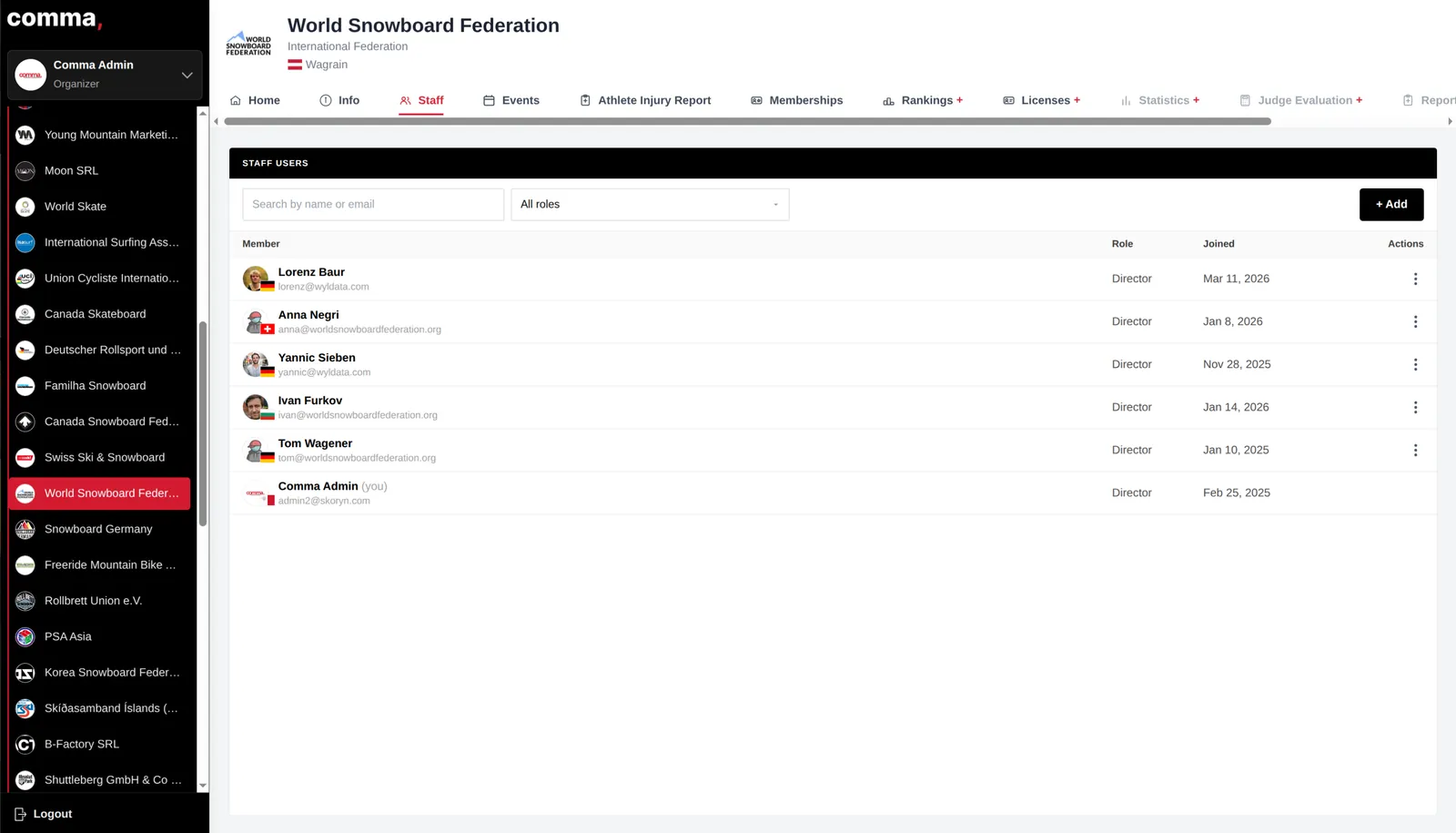Click the sidebar vertical scrollbar thumb
The image size is (1456, 833).
(x=203, y=423)
